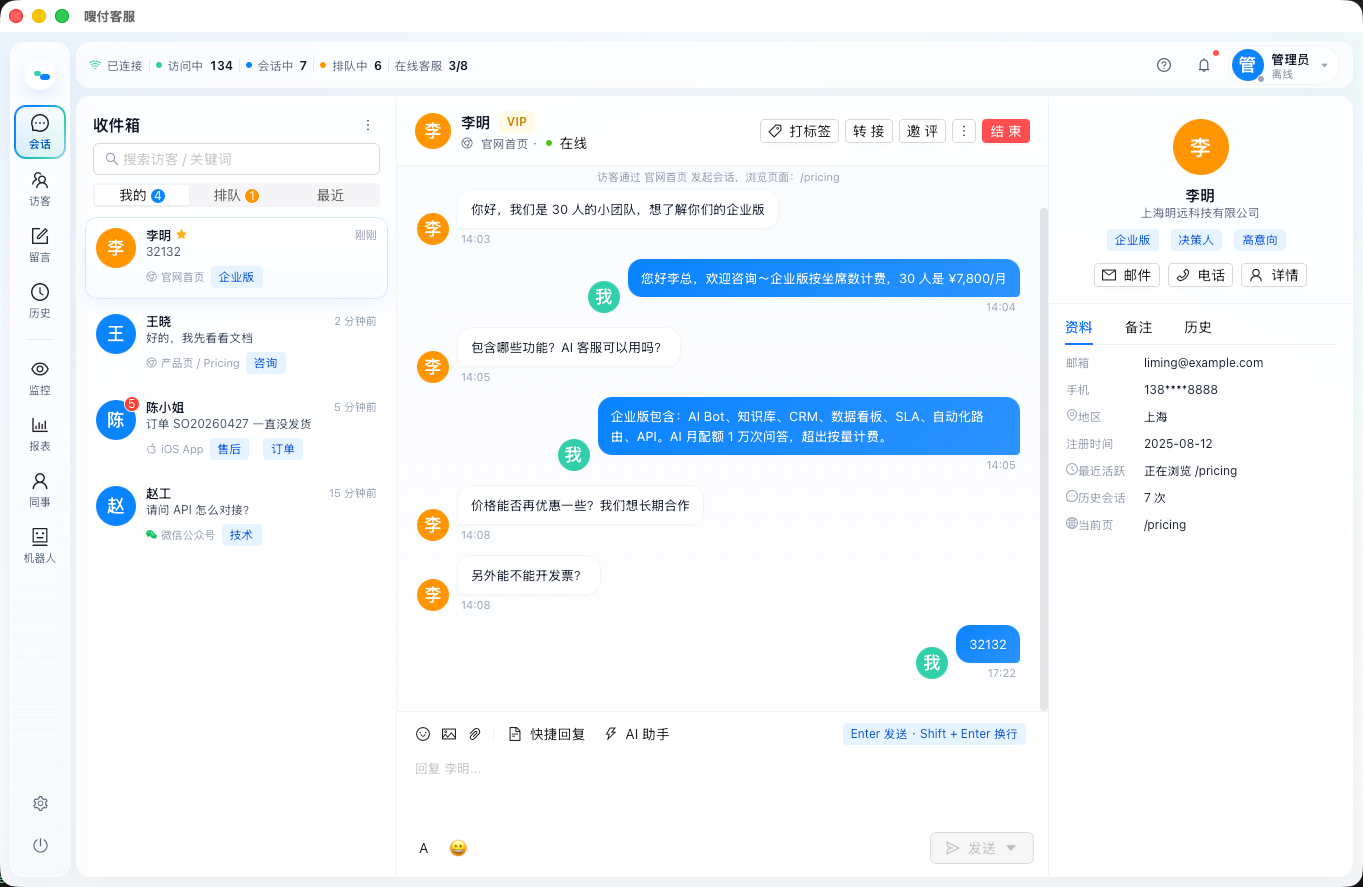Open settings gear in sidebar

click(40, 804)
